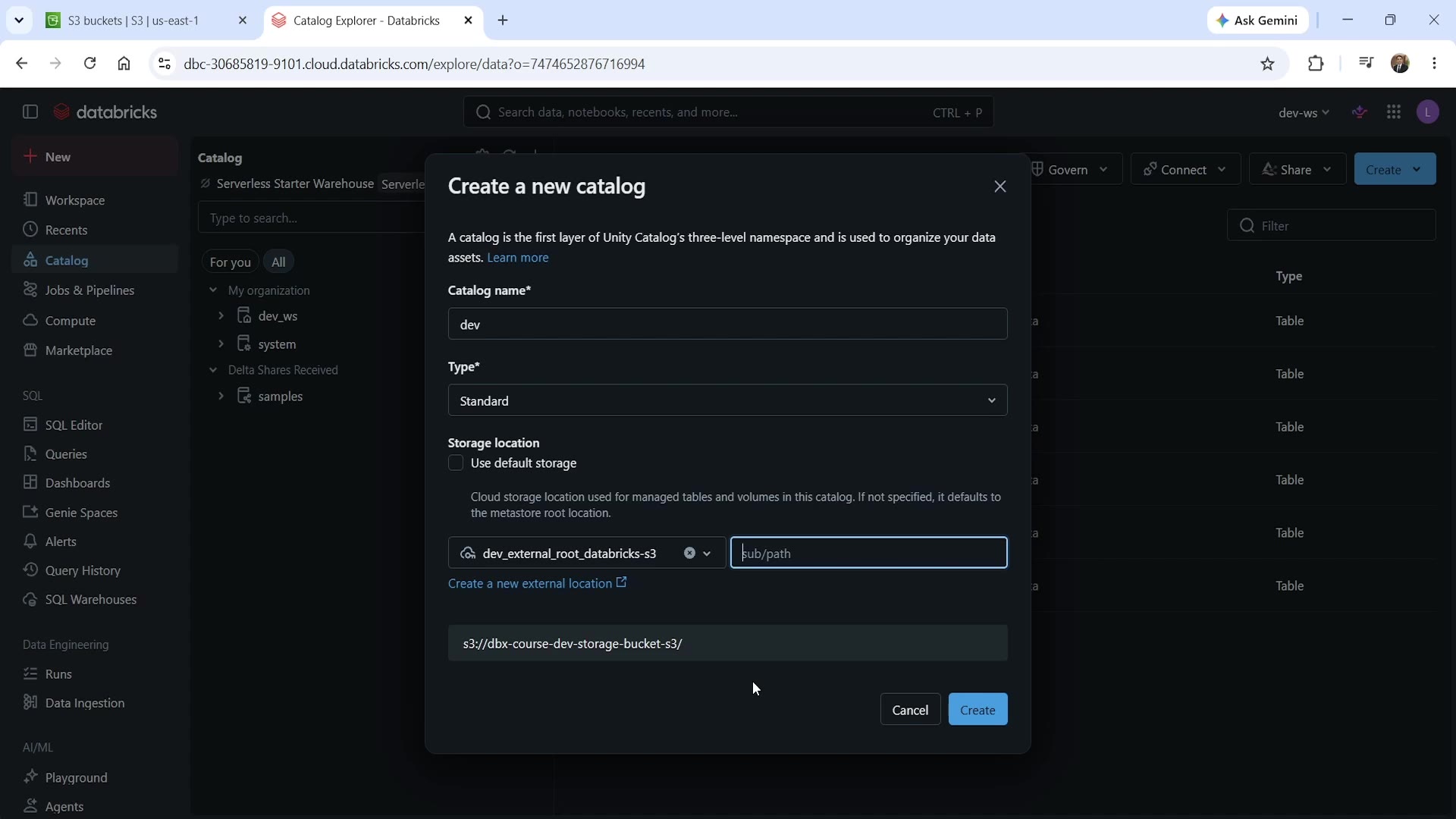Bookmark this page with the star icon

[1268, 64]
